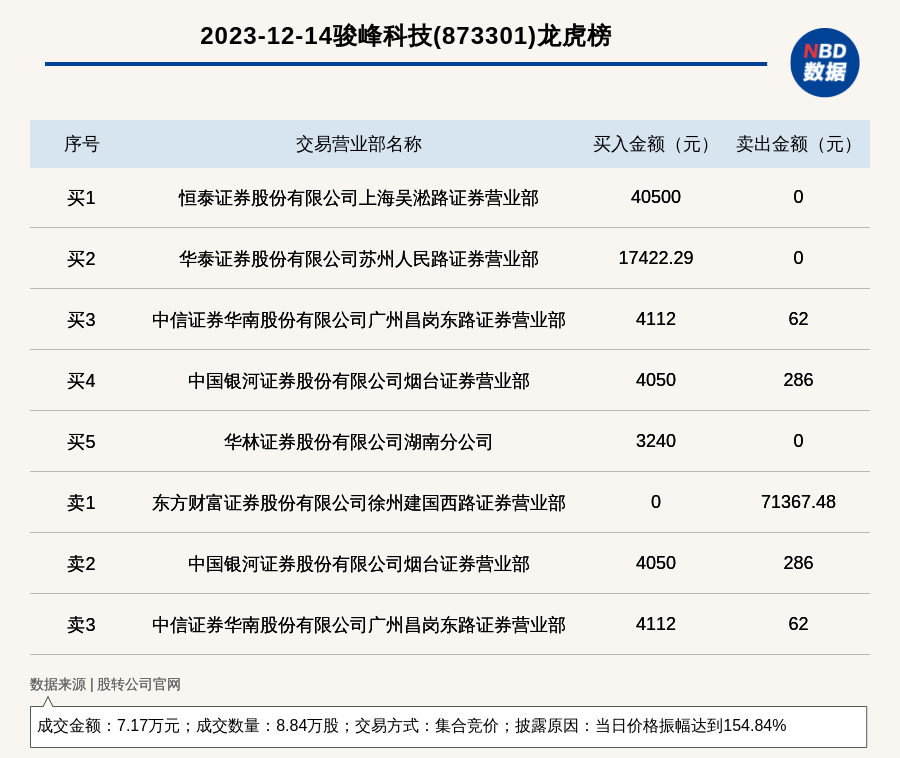Click the 17422.29 buy amount

[x=655, y=258]
